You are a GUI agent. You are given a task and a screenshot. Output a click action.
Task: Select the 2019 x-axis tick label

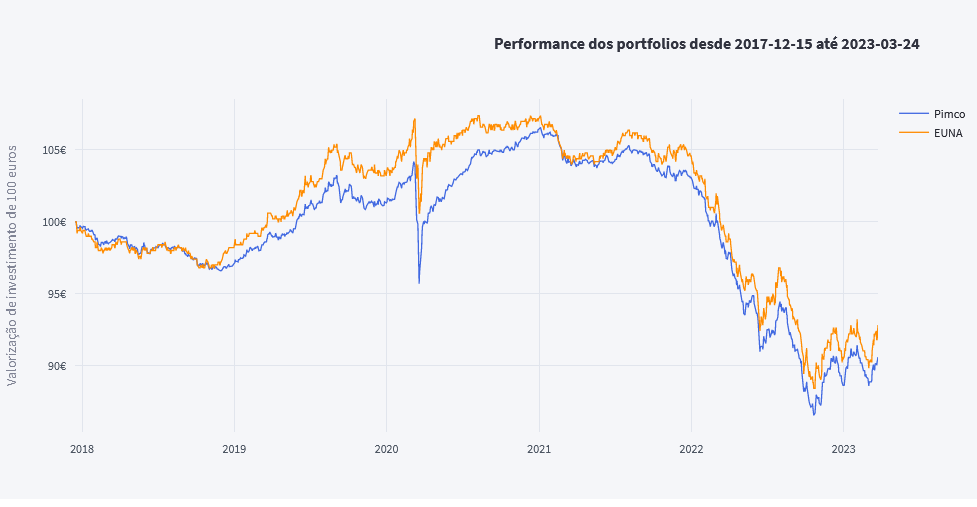pos(234,448)
